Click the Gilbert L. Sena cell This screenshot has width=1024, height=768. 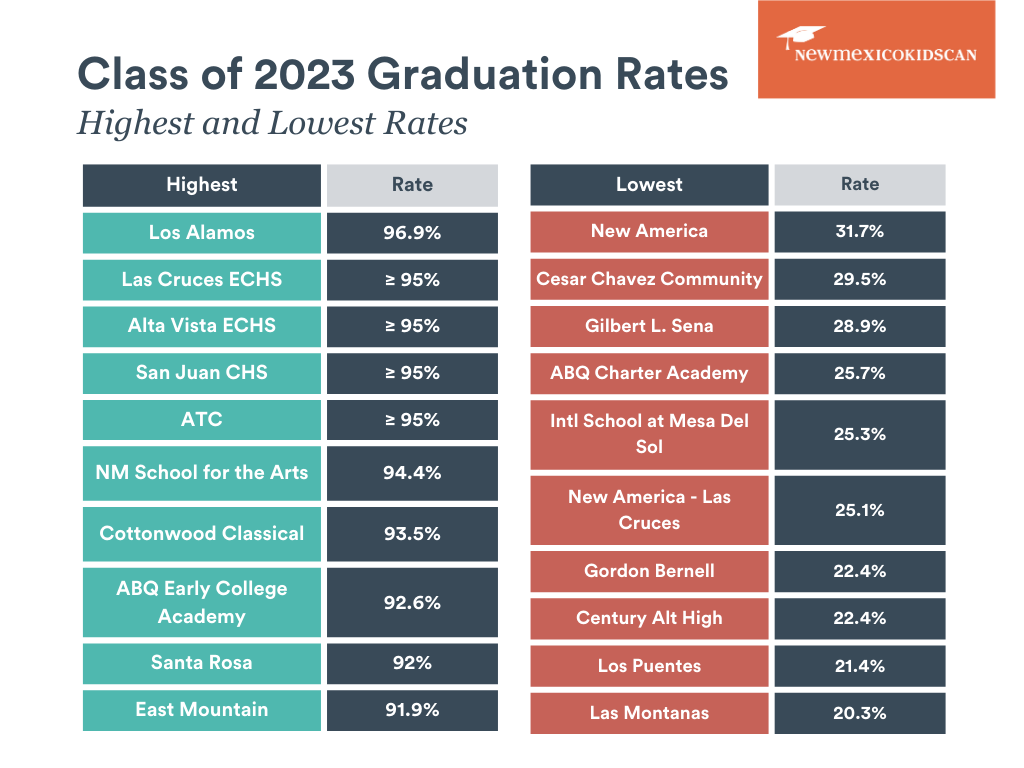click(x=649, y=326)
